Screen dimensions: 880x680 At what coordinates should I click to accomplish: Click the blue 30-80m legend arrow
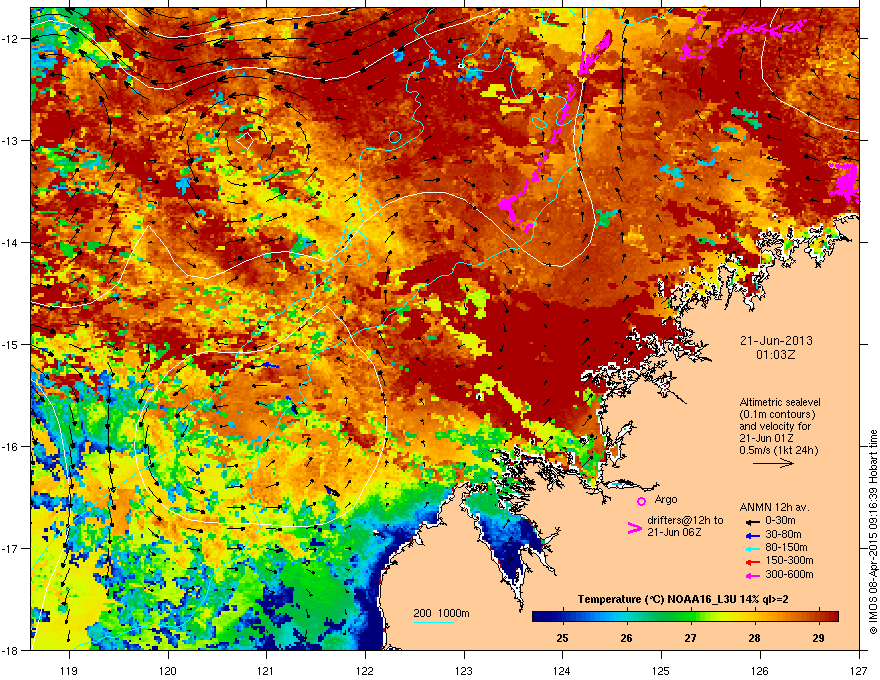tap(752, 535)
